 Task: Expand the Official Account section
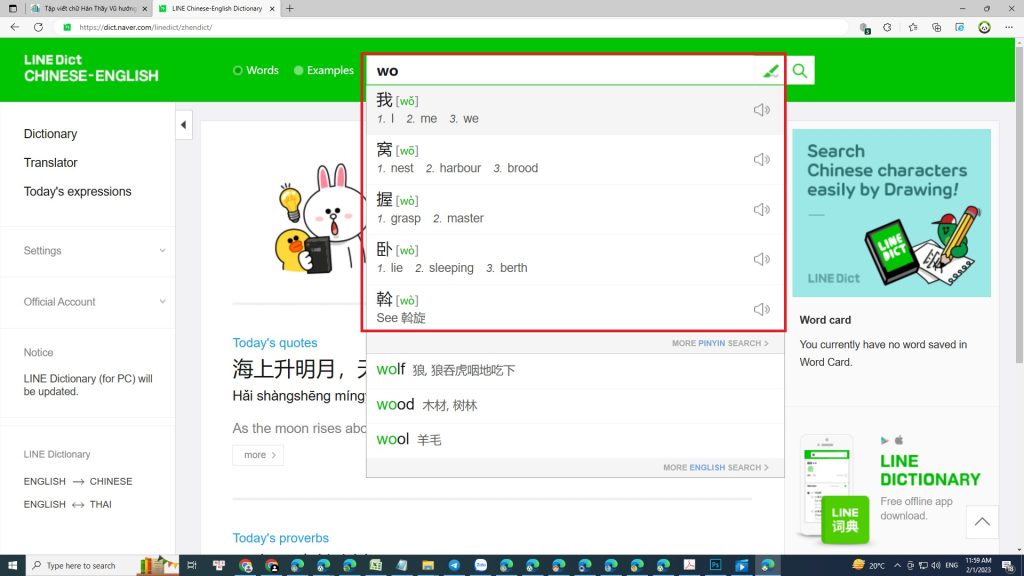click(94, 302)
